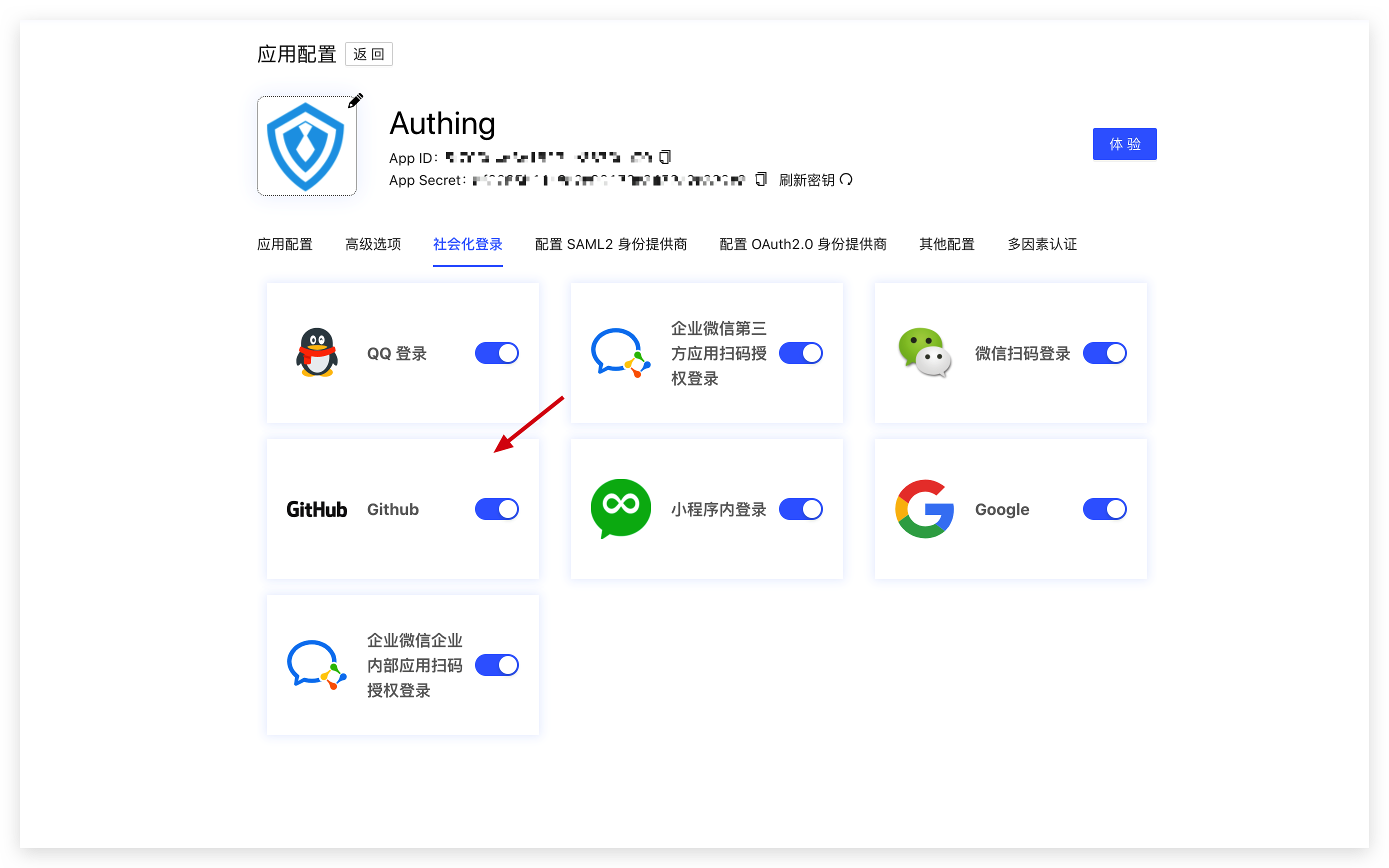The width and height of the screenshot is (1389, 868).
Task: Toggle the QQ 登录 switch
Action: [497, 353]
